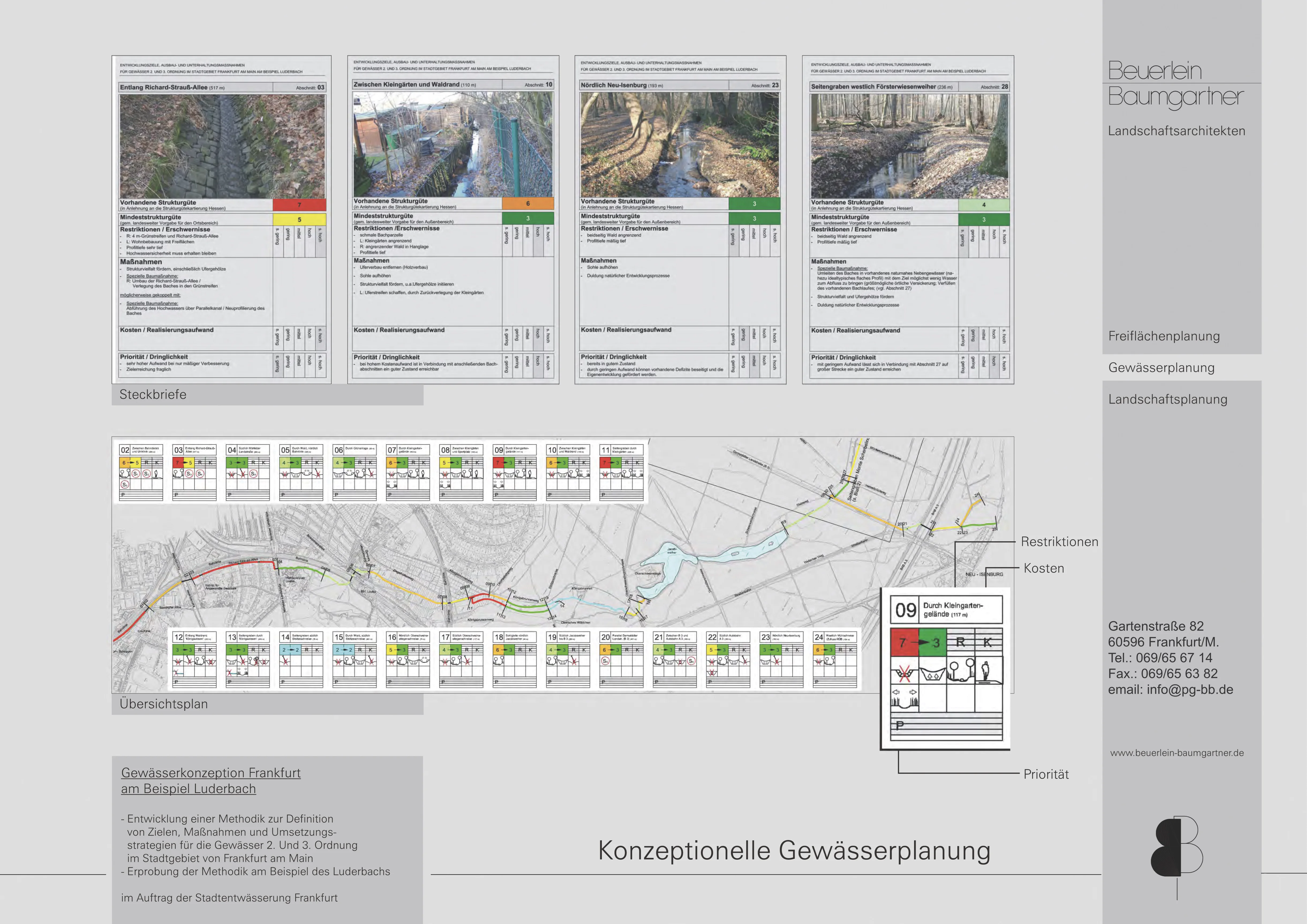
Task: Click the circled S5 symbol in tile 04
Action: pos(253,474)
